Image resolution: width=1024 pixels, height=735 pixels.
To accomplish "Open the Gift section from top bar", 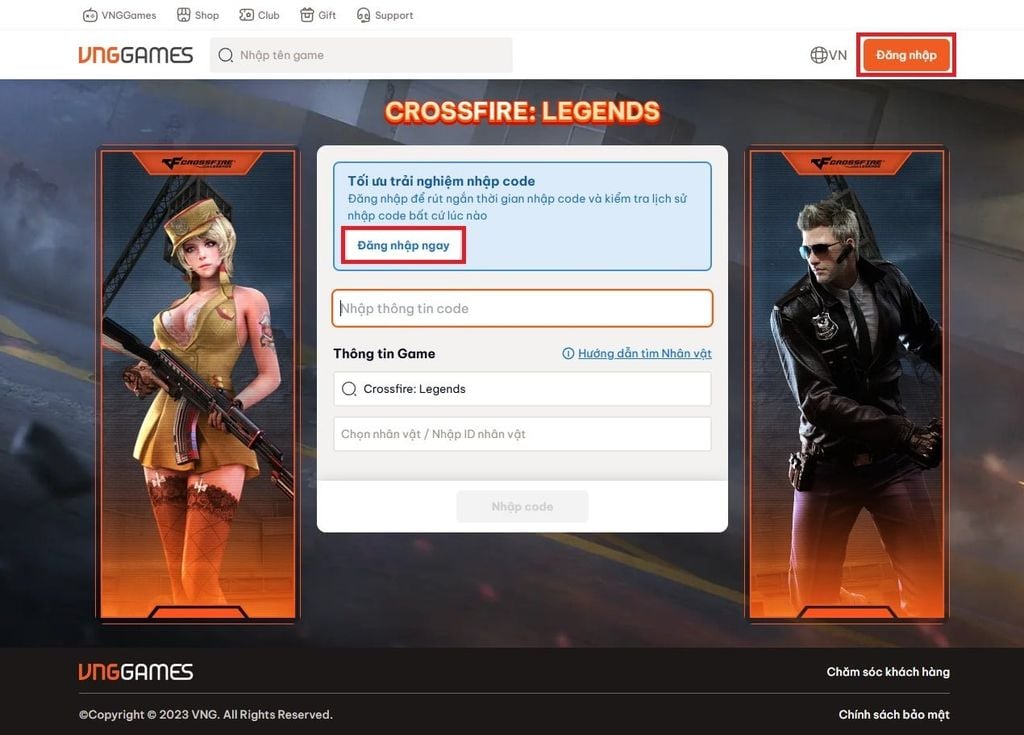I will point(317,15).
